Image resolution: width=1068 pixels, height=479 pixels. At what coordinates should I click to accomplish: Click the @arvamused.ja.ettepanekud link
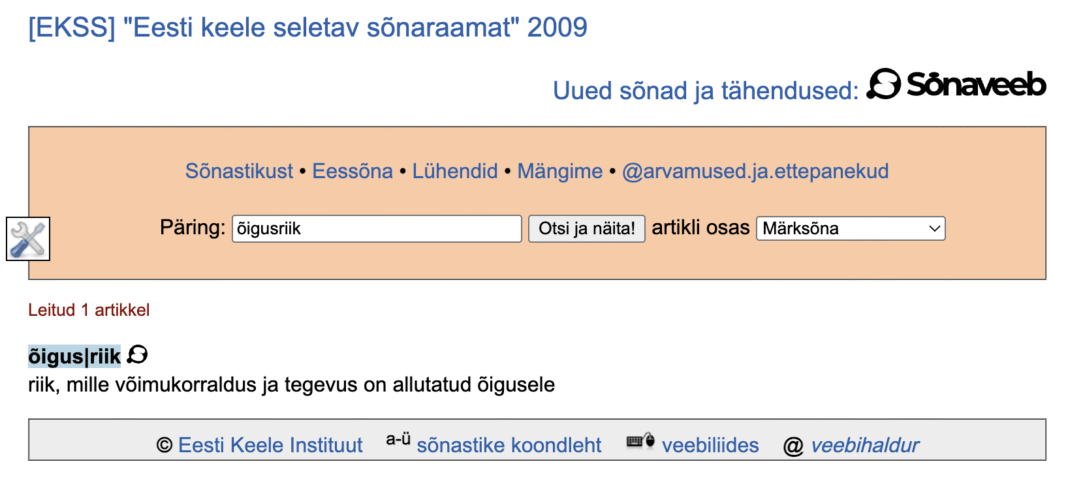755,171
